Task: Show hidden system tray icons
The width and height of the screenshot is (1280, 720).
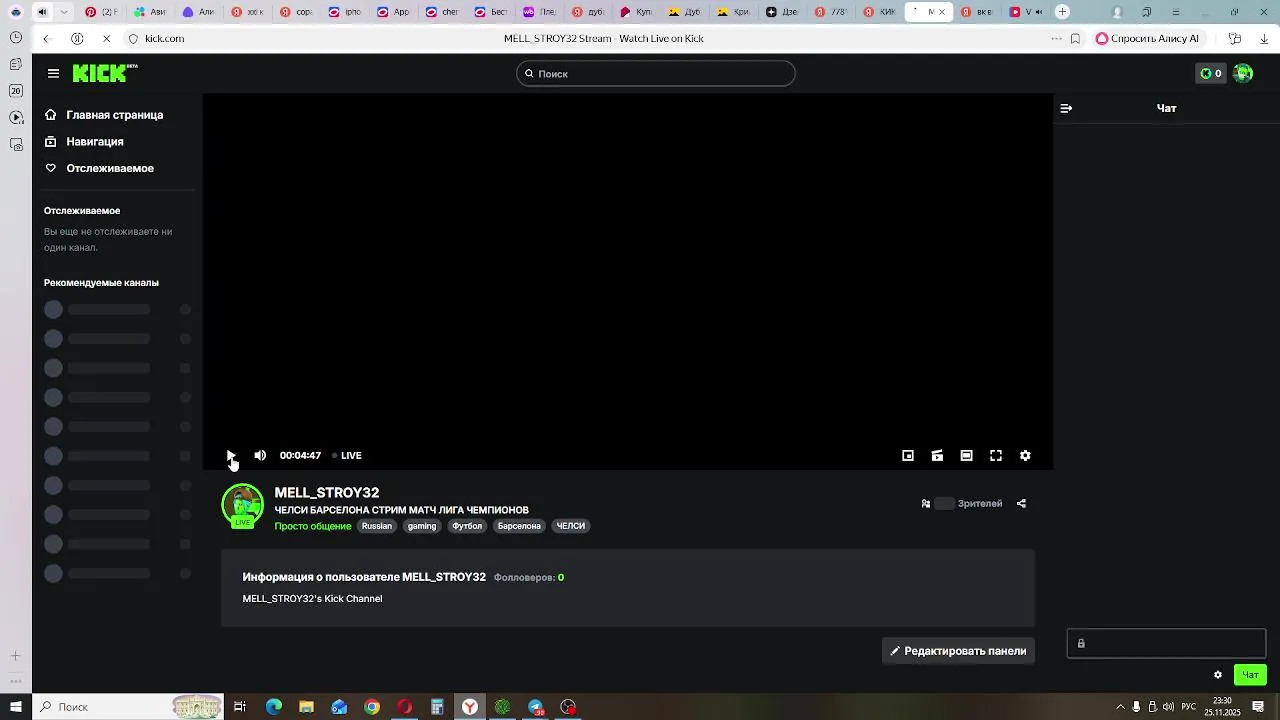Action: coord(1120,707)
